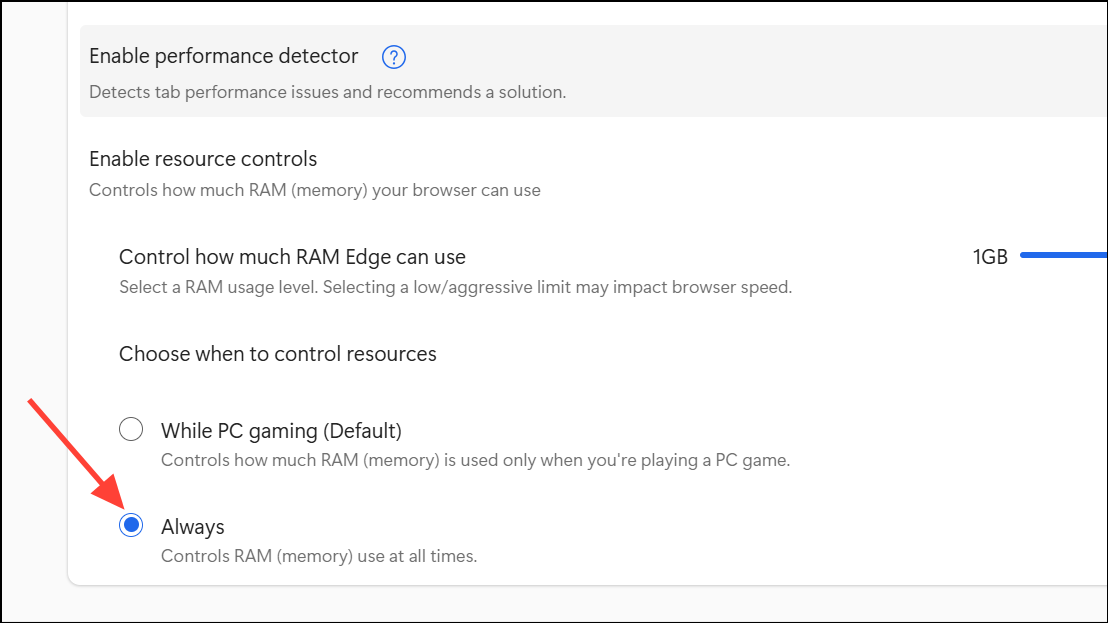Click the help icon beside Enable performance detector
Screen dimensions: 1108x623
394,57
